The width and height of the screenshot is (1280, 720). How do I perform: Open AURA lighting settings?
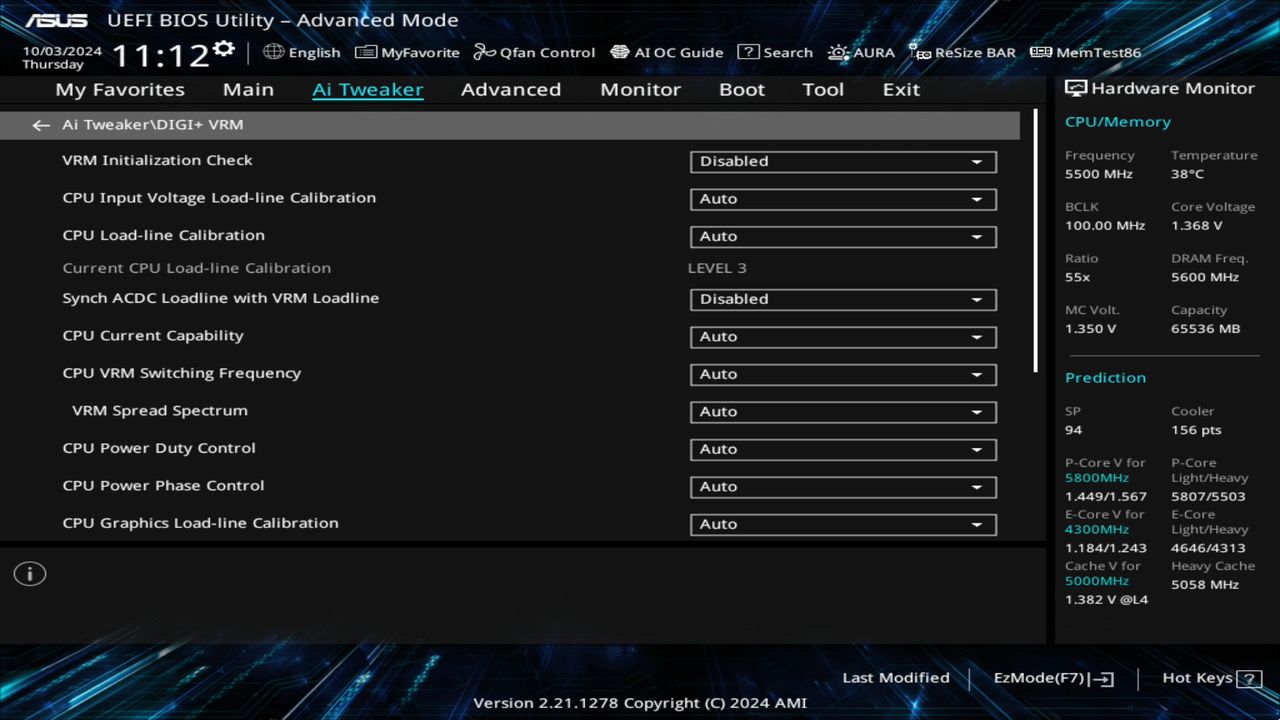[862, 52]
